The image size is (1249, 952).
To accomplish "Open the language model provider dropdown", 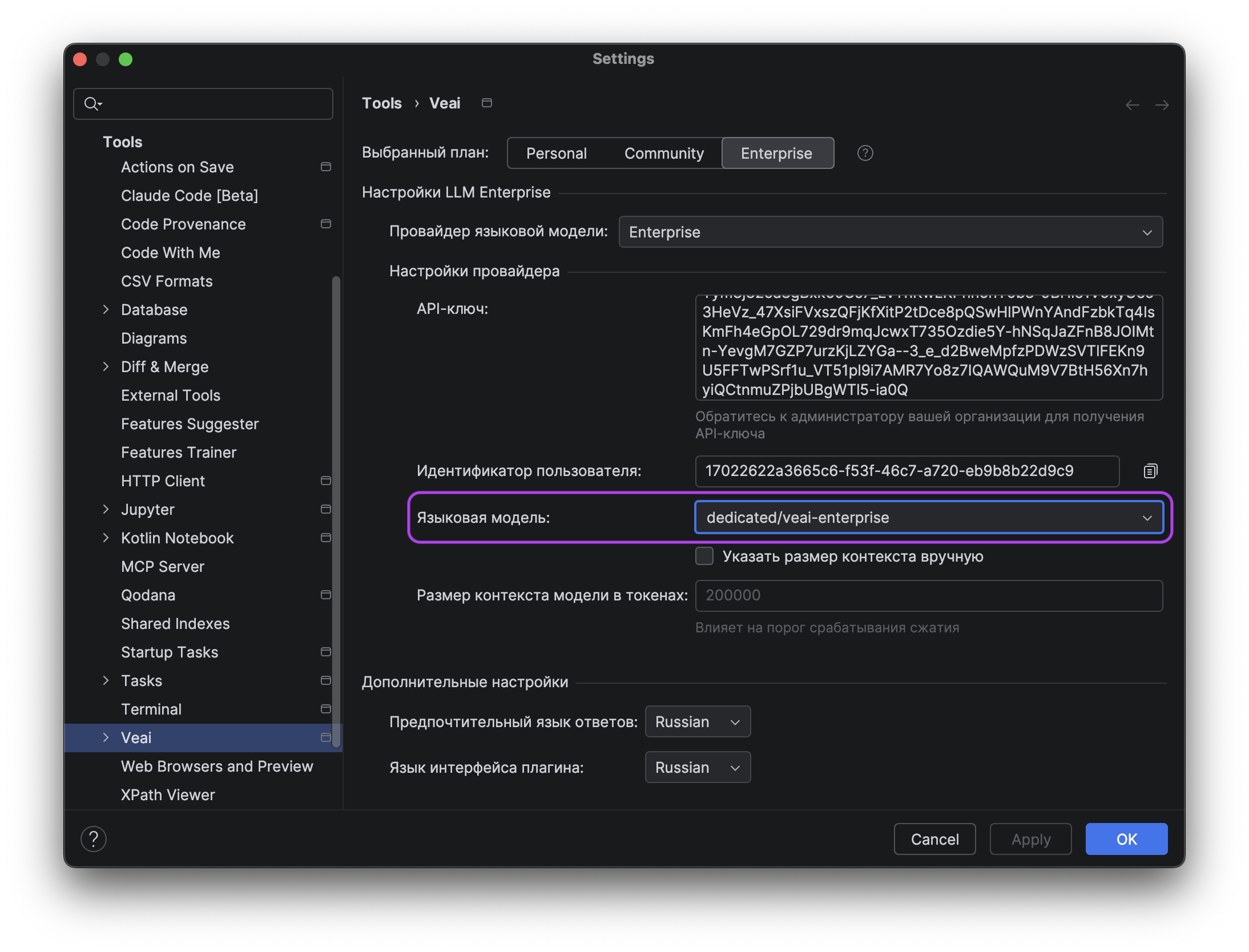I will click(891, 232).
